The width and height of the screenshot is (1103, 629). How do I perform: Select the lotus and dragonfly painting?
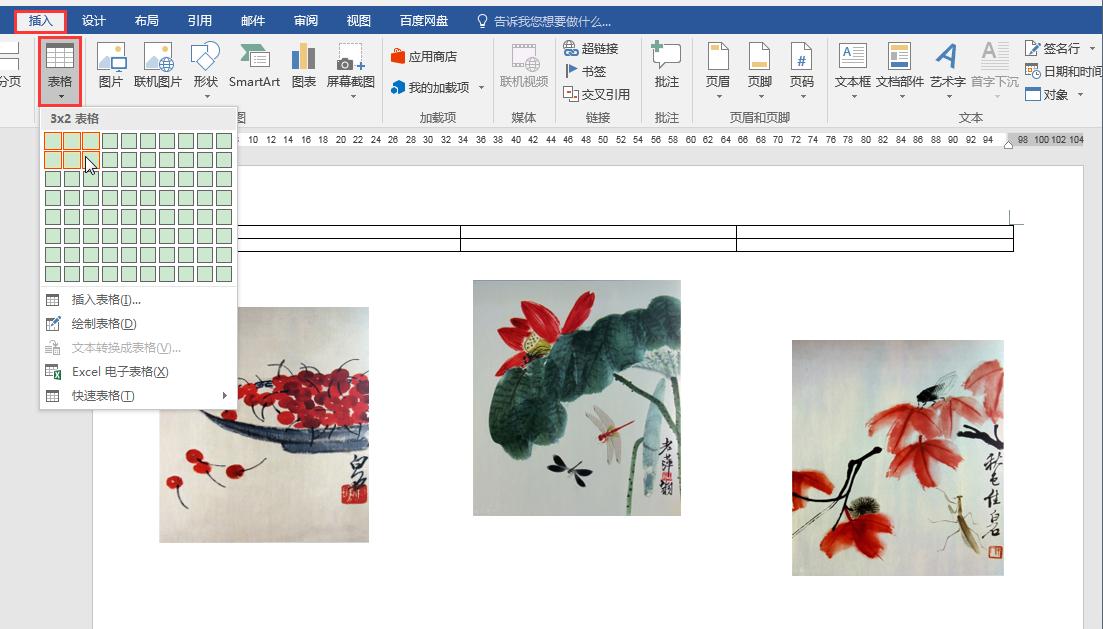(x=576, y=397)
